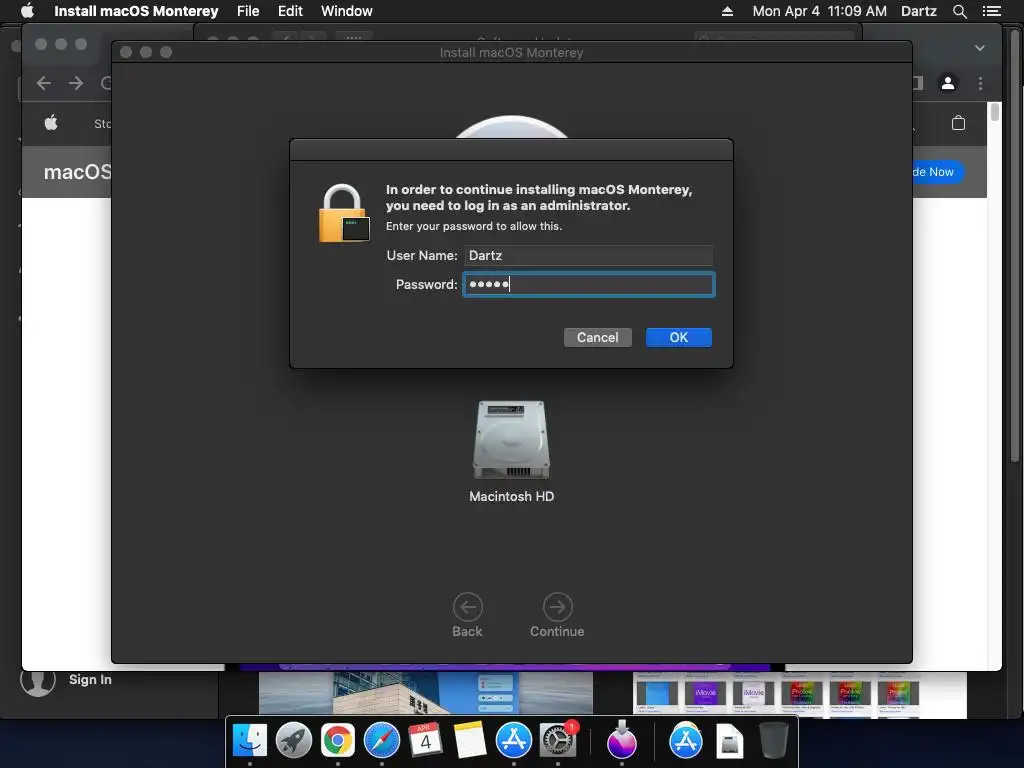
Task: Open Finder from the Dock
Action: (250, 741)
